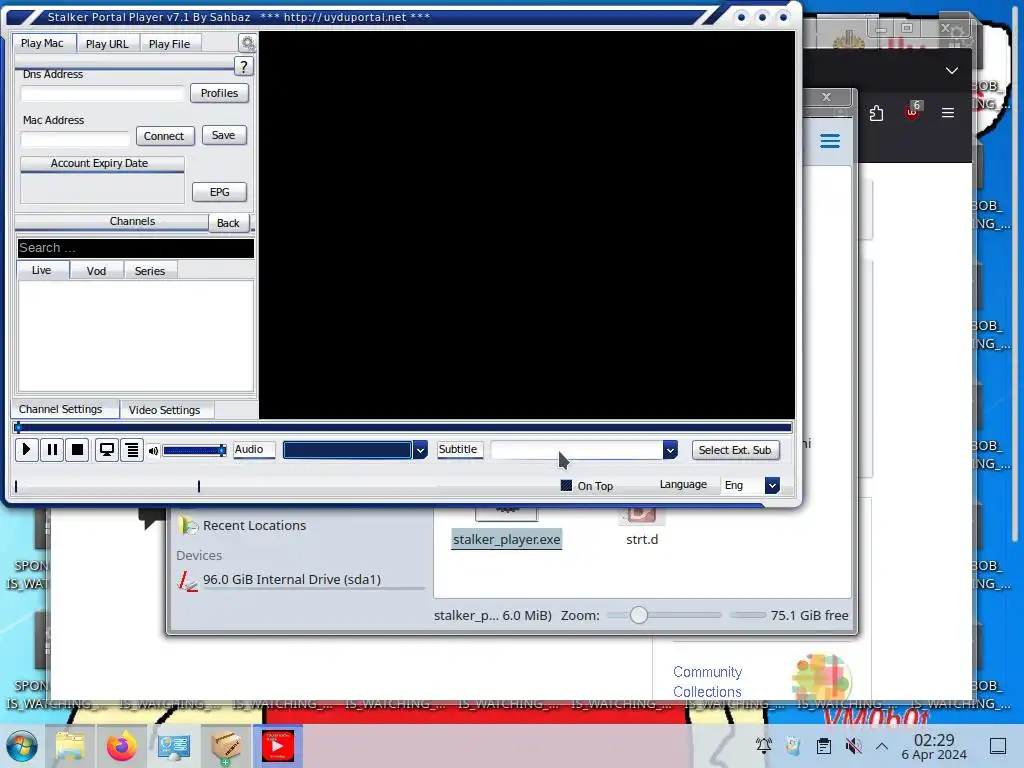Select the Vod tab
Screen dimensions: 1024x768
click(97, 271)
